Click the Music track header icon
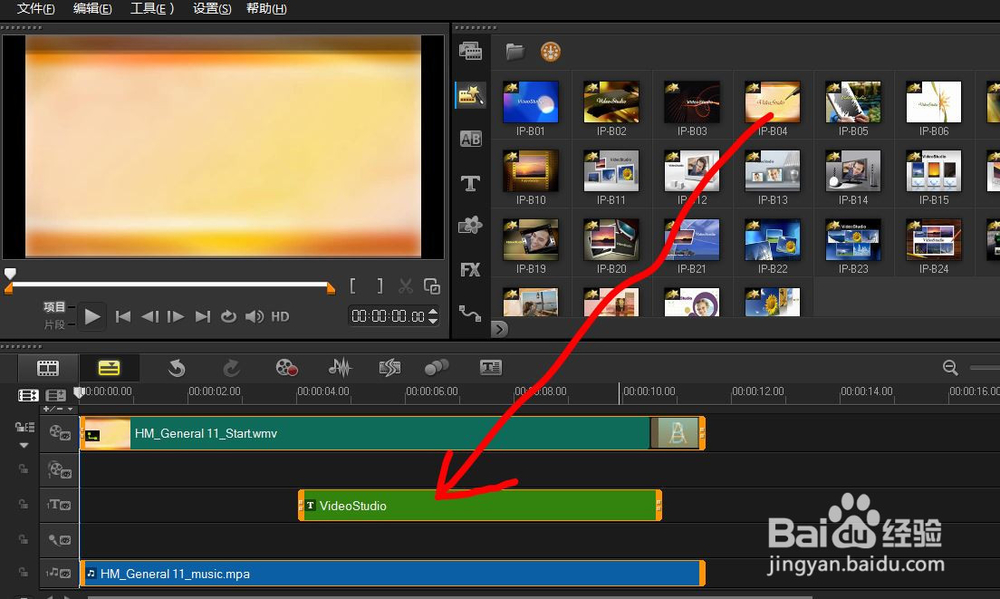Image resolution: width=1000 pixels, height=599 pixels. [60, 573]
